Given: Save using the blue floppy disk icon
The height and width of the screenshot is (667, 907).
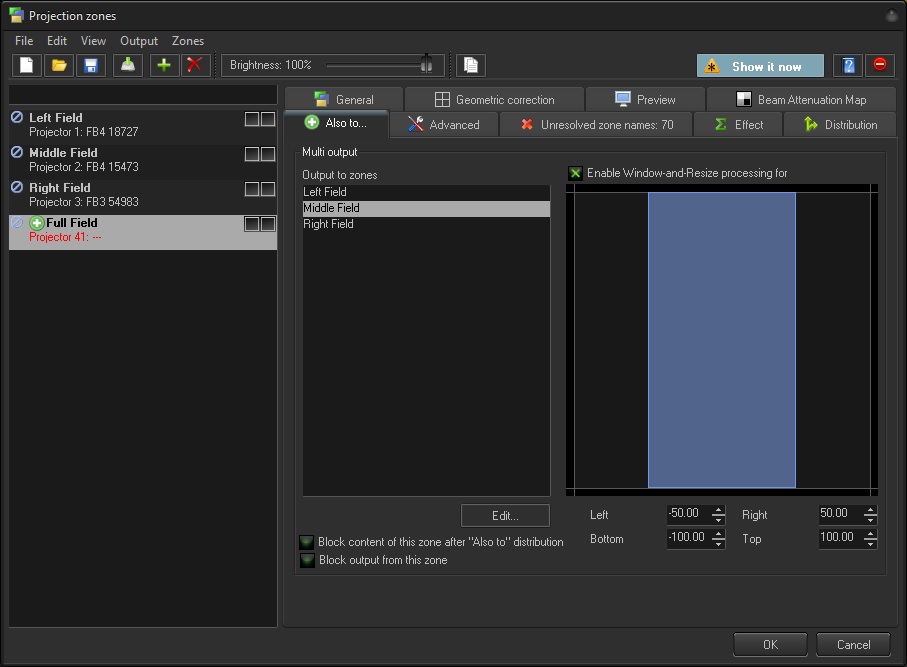Looking at the screenshot, I should [x=91, y=66].
